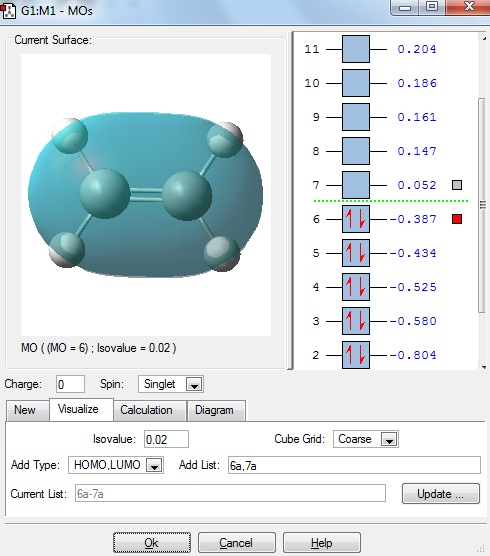This screenshot has width=490, height=556.
Task: Confirm with the Ok button
Action: pos(152,543)
